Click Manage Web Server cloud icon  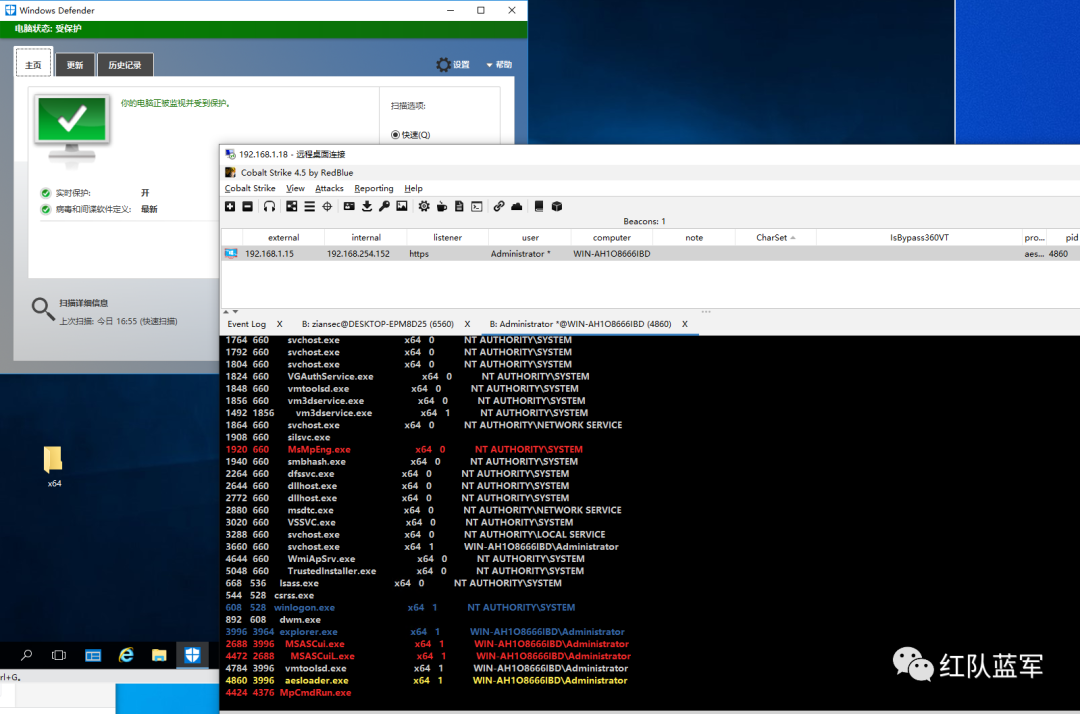coord(517,207)
